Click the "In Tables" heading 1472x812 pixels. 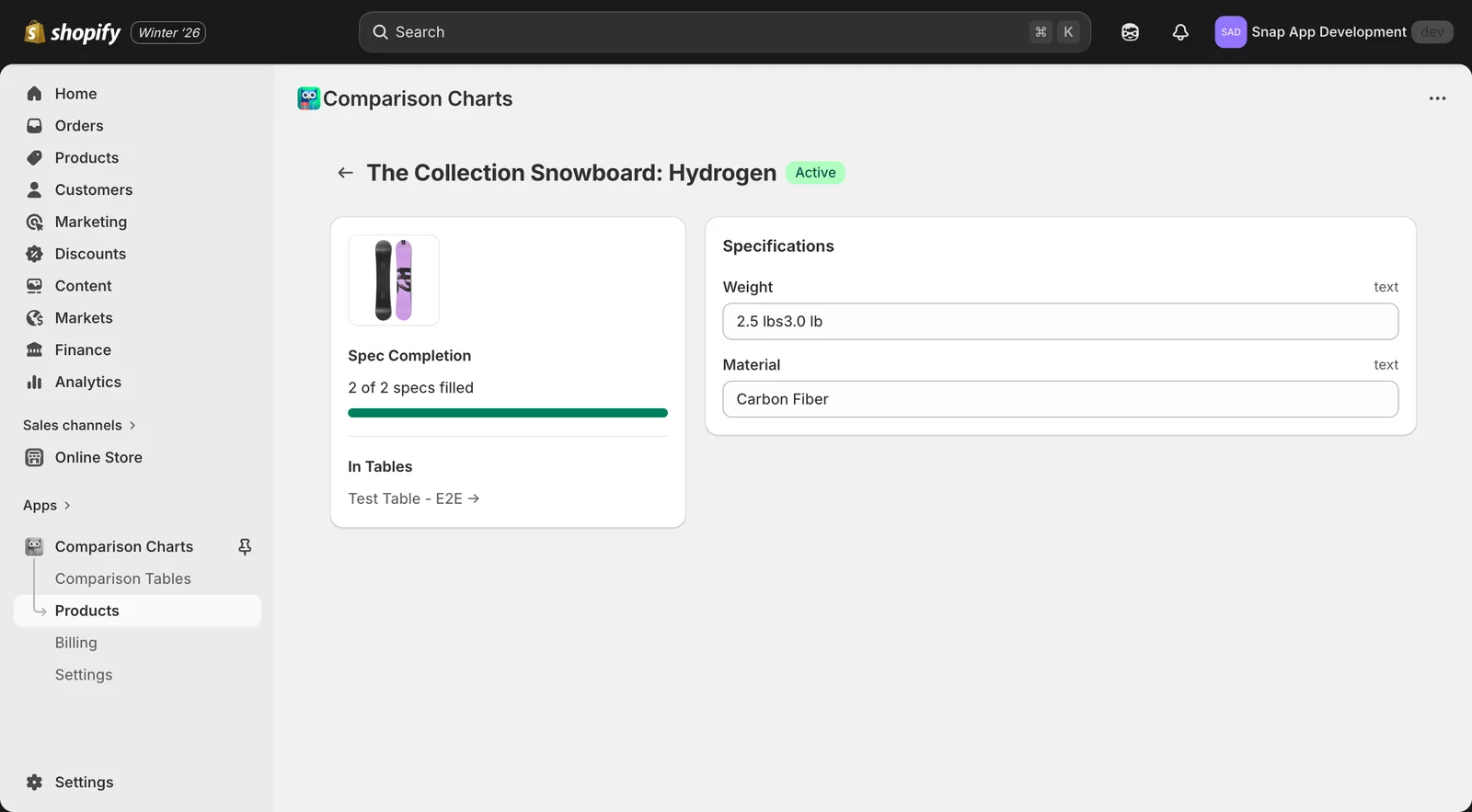tap(380, 467)
